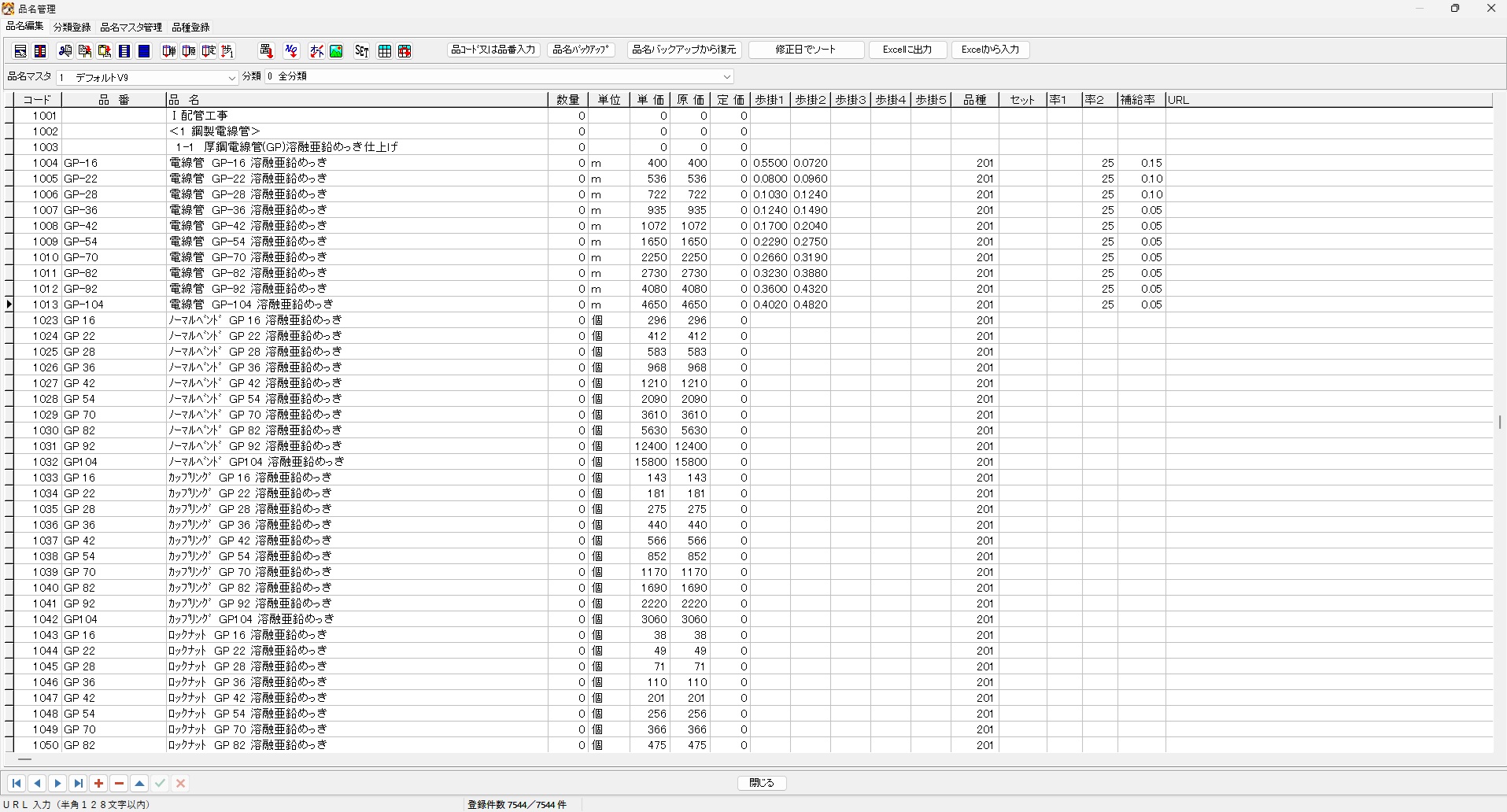Click the 単 unit price toolbar icon
The height and width of the screenshot is (812, 1507).
tap(169, 51)
